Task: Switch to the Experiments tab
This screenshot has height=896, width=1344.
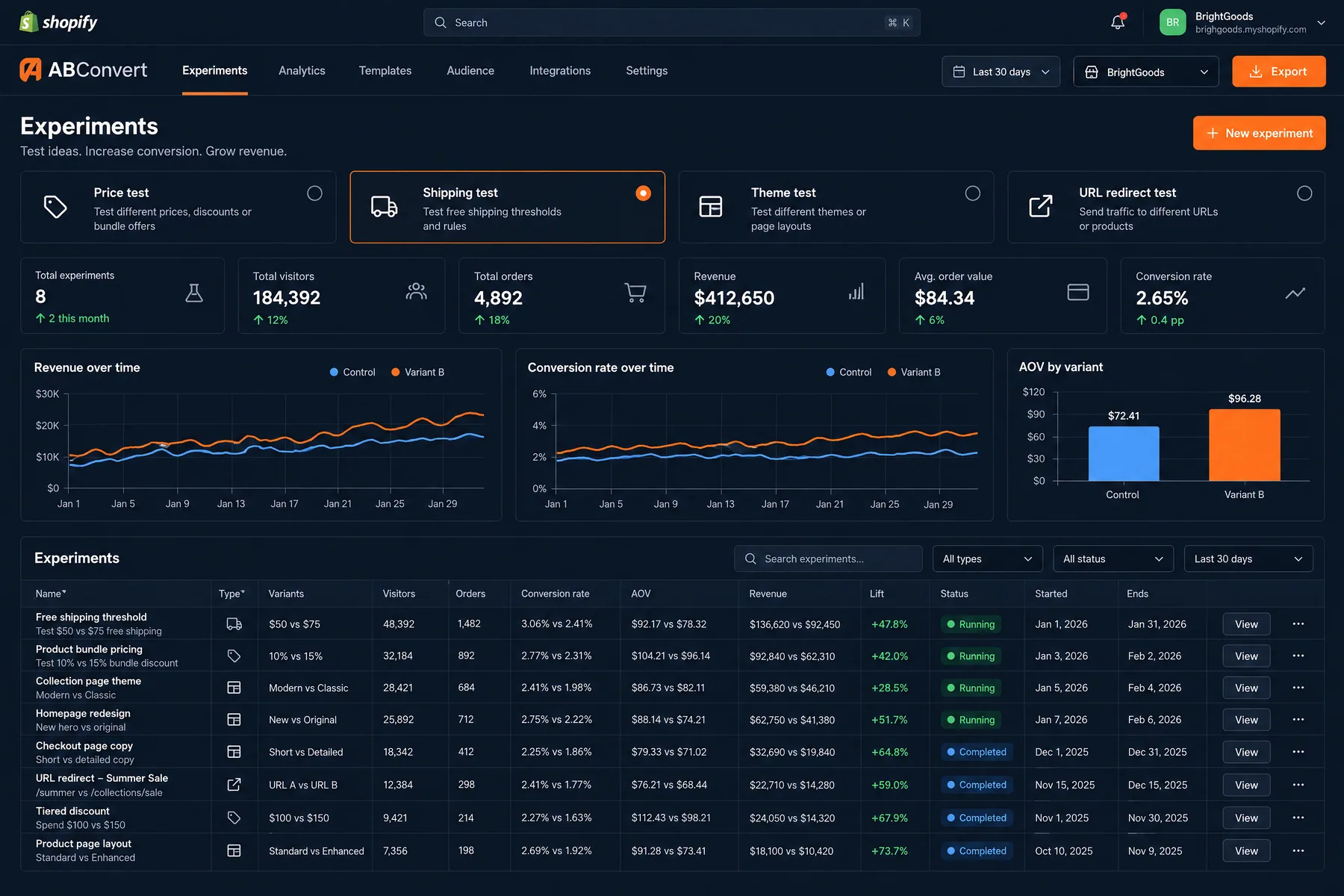Action: [x=215, y=70]
